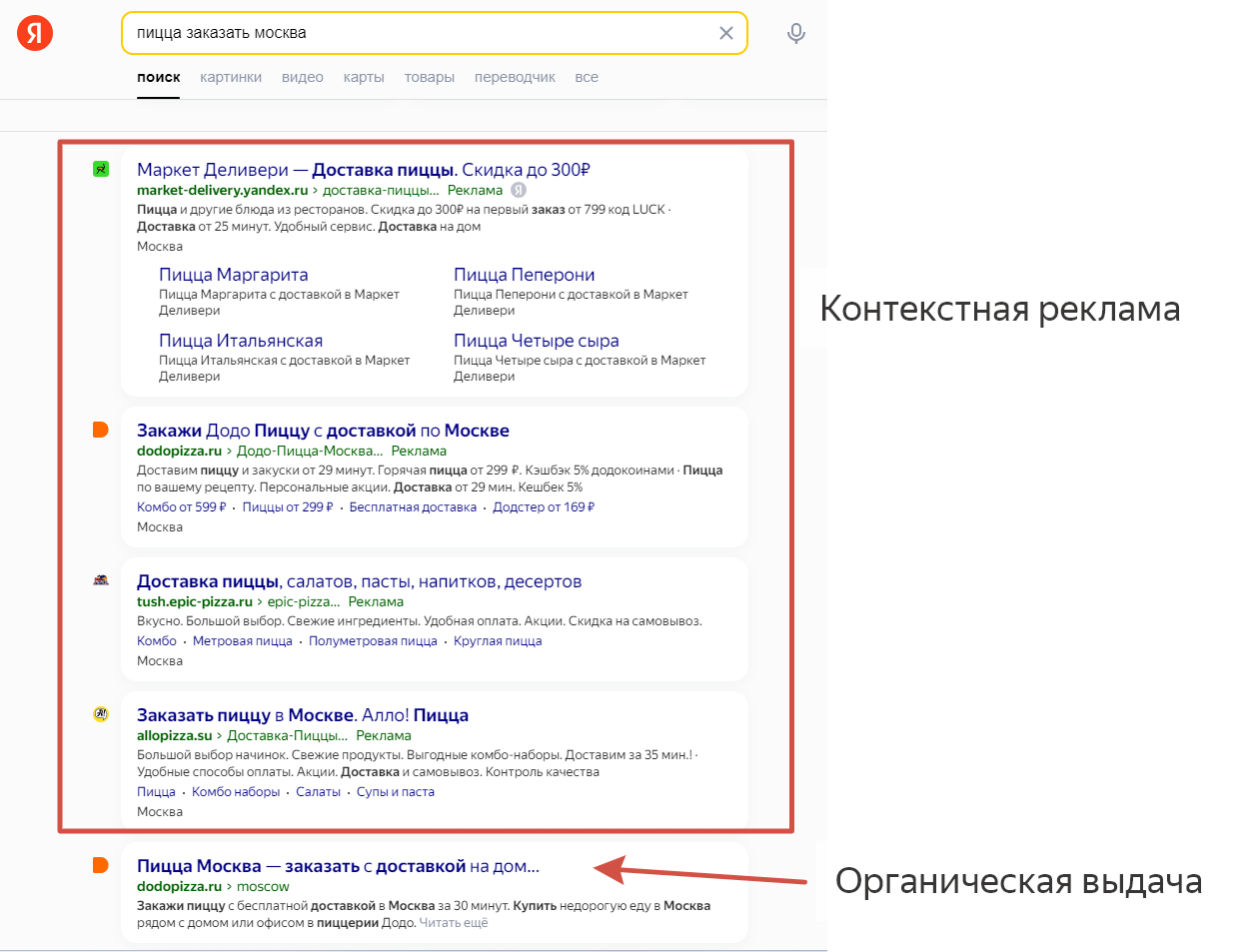
Task: Open the ad disclosure Я badge near Реклама
Action: (518, 190)
